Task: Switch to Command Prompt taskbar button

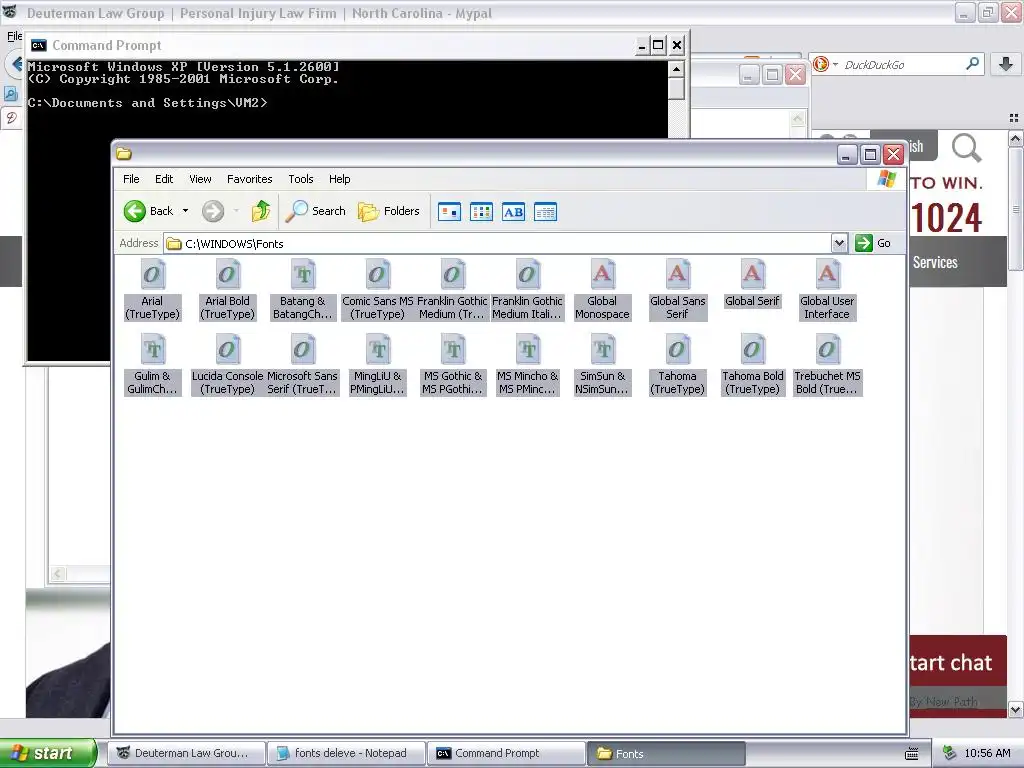Action: [x=506, y=753]
